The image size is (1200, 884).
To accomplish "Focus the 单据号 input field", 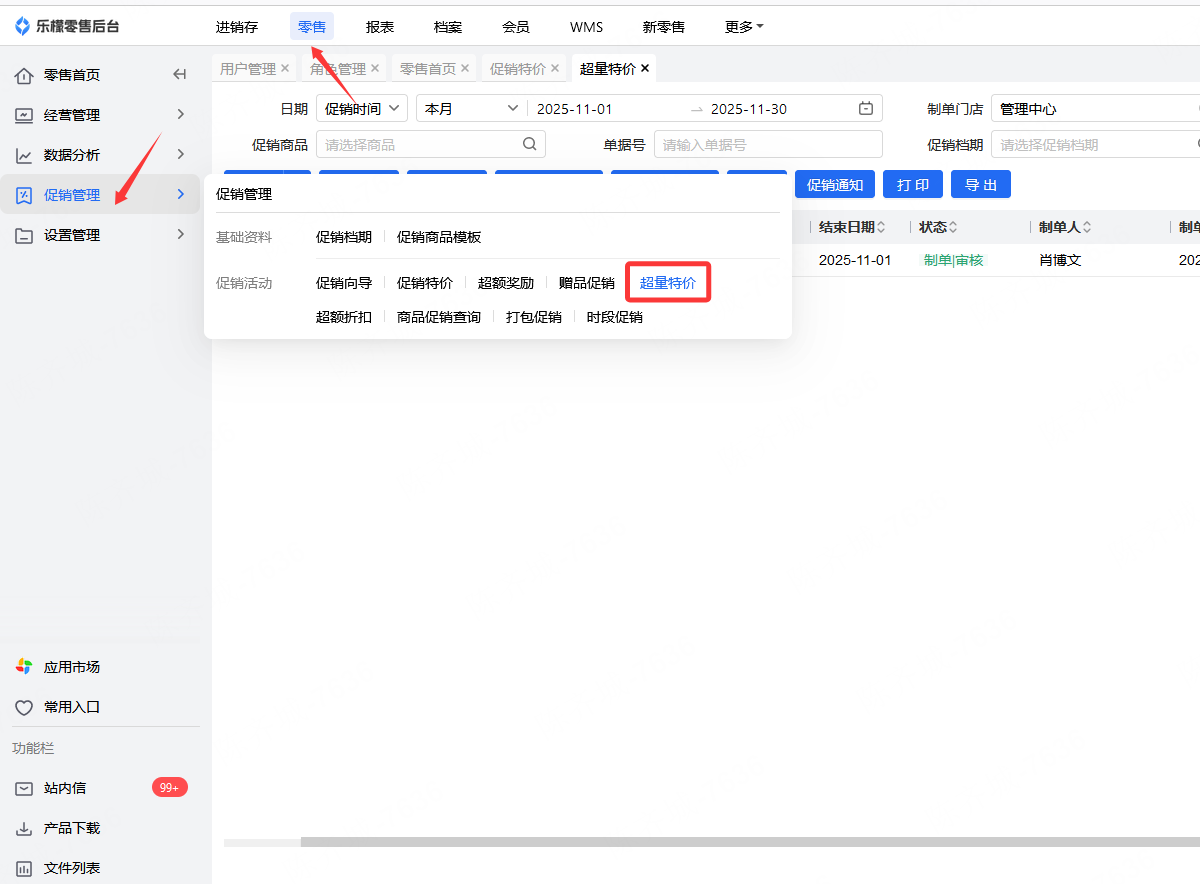I will coord(768,144).
